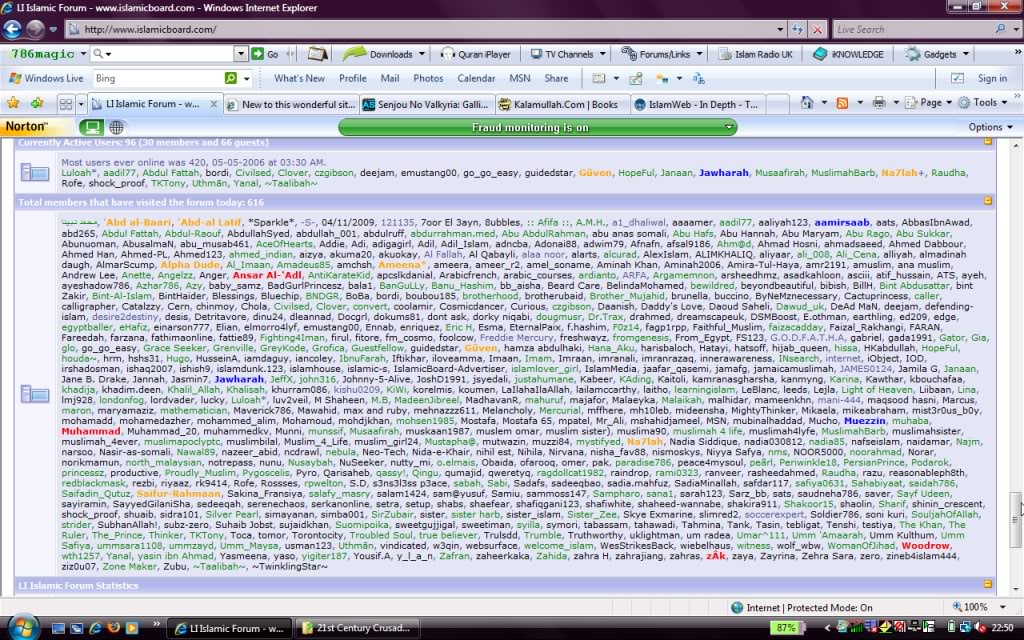Click Windows Live checkbox icon near Sign in
This screenshot has width=1024, height=640.
(x=957, y=78)
